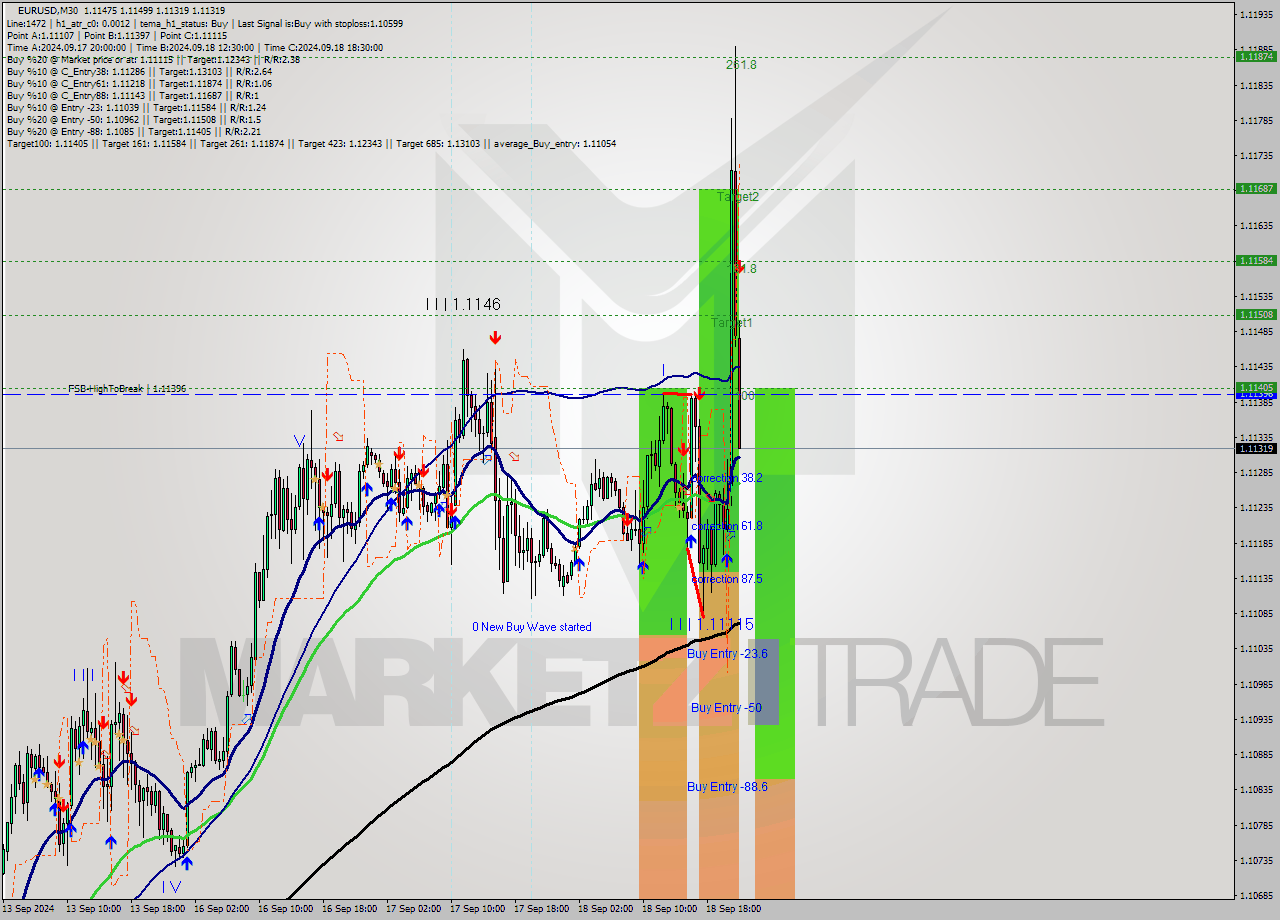Click the 'correction 61.8' label
This screenshot has height=920, width=1280.
727,526
